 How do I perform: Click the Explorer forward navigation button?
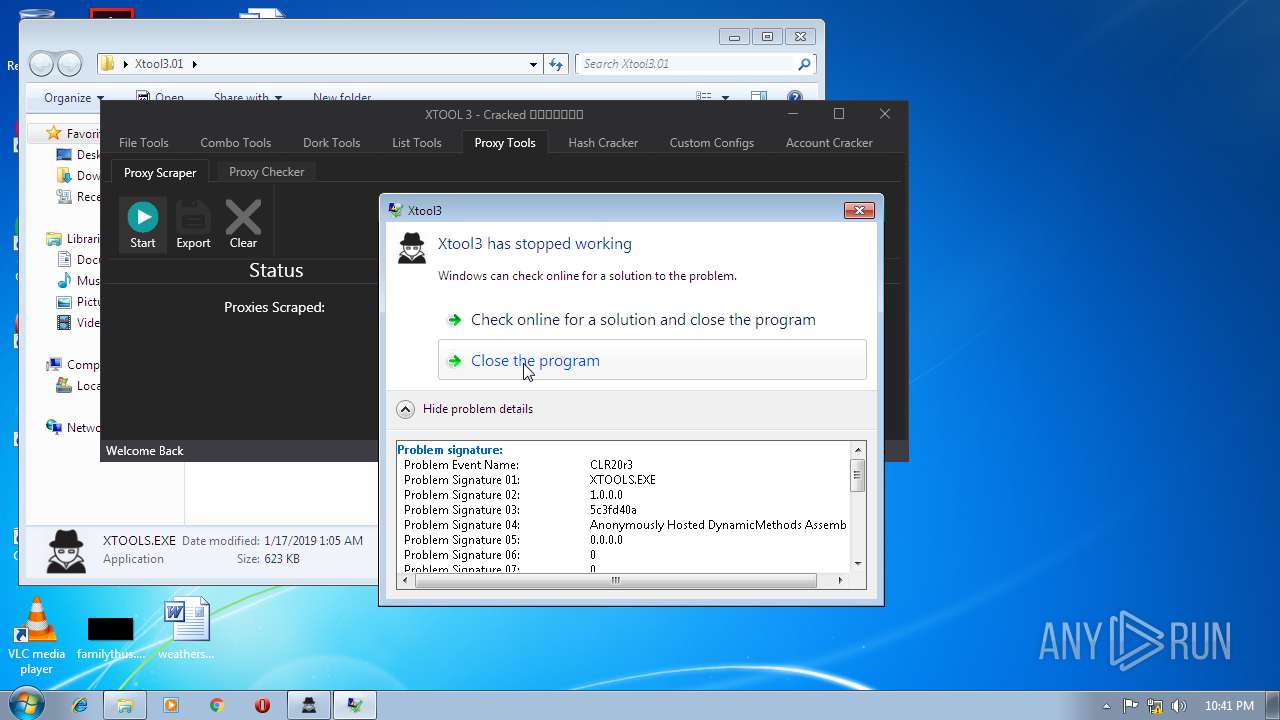coord(69,64)
